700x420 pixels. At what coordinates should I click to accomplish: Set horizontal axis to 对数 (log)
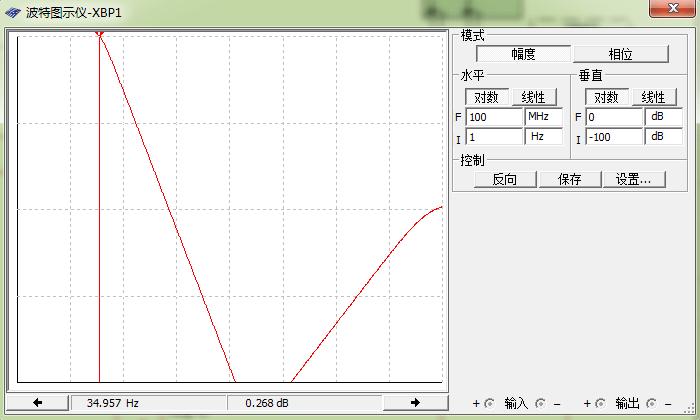coord(487,97)
